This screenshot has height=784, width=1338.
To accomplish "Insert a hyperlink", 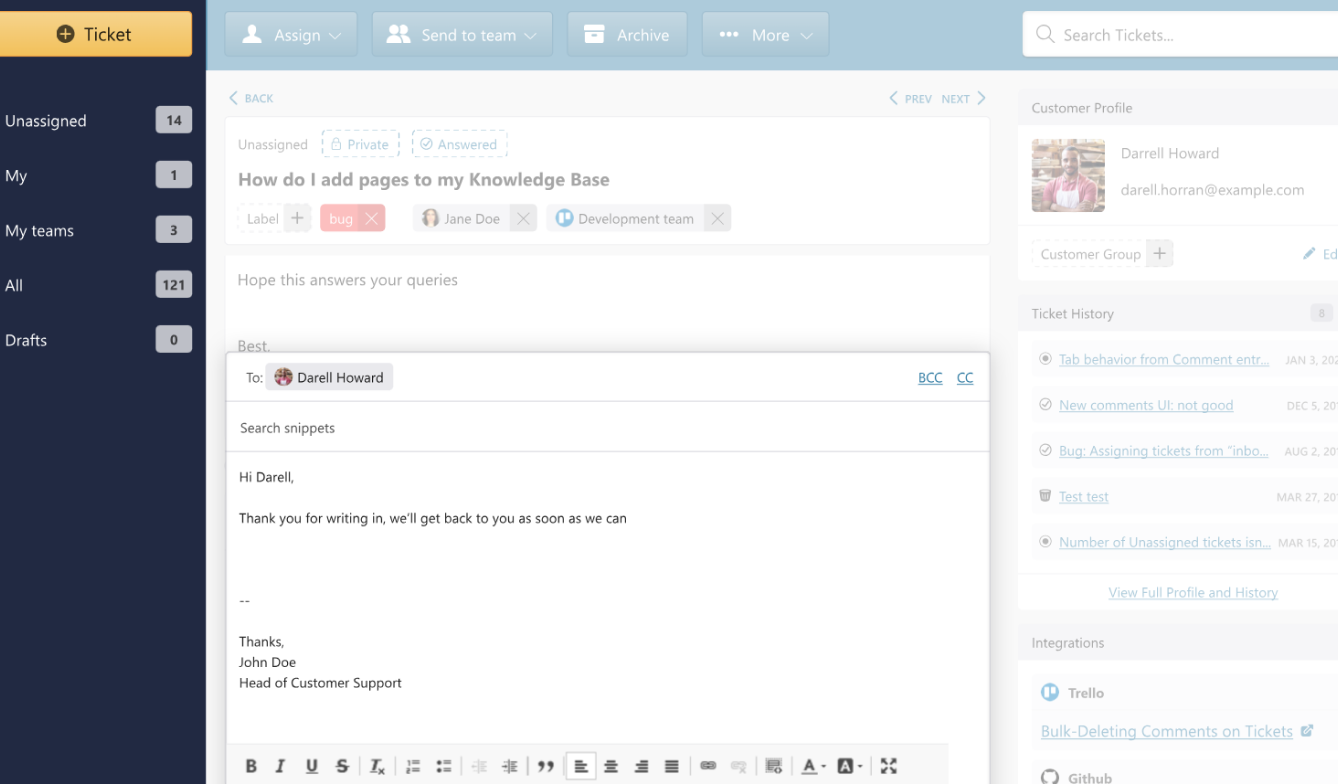I will pos(708,766).
